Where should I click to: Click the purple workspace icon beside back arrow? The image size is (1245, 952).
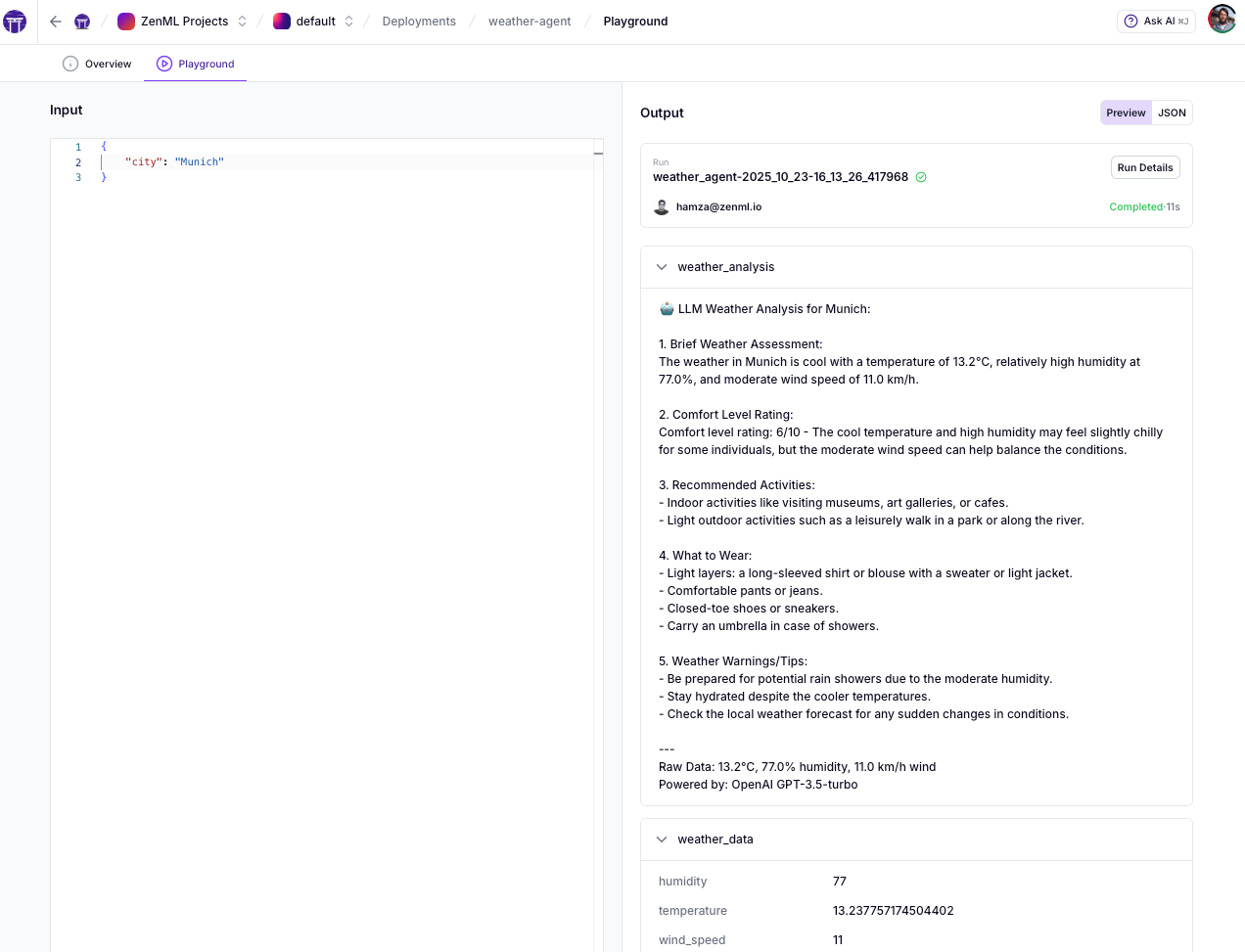[x=82, y=22]
